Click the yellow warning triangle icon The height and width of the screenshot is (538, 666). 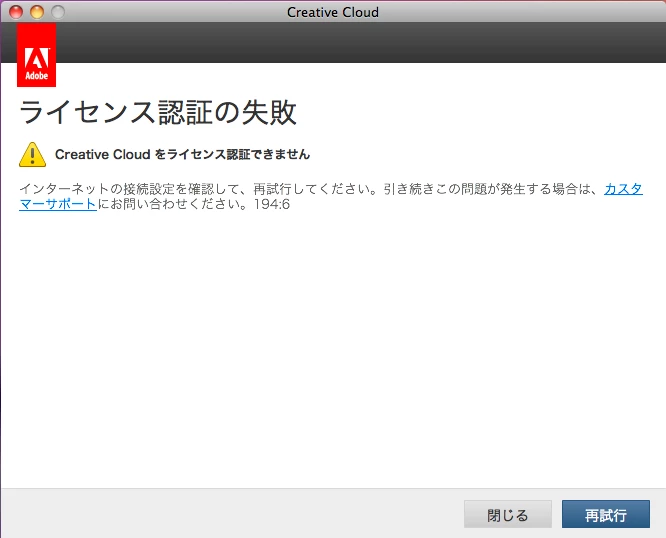(x=33, y=155)
